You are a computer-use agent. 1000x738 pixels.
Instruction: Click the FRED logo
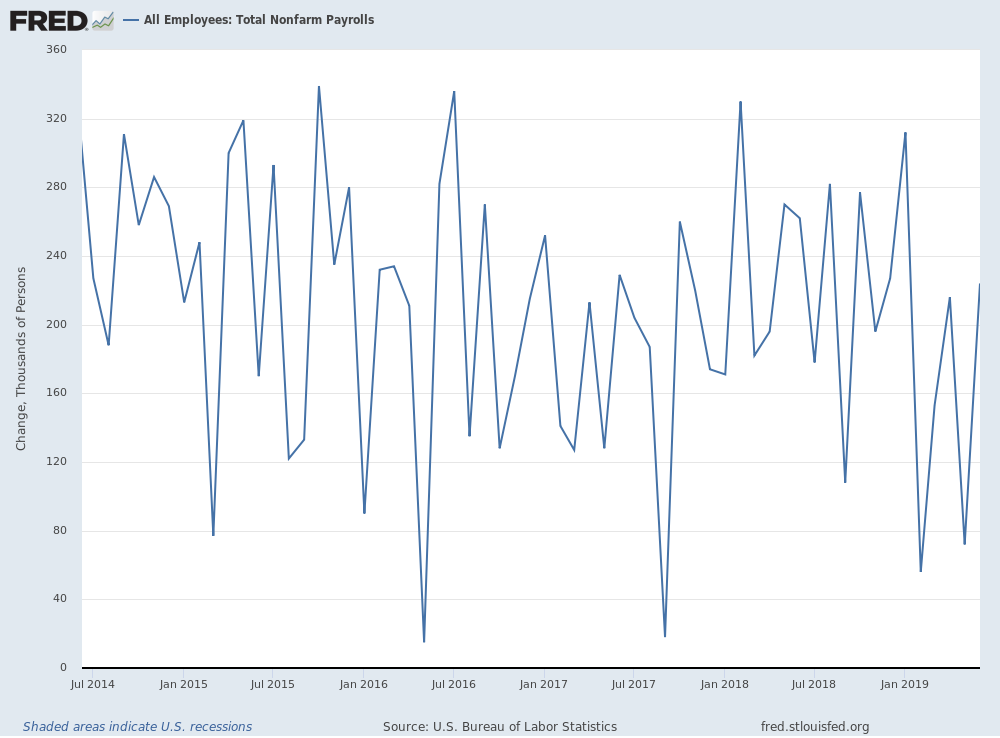click(47, 20)
